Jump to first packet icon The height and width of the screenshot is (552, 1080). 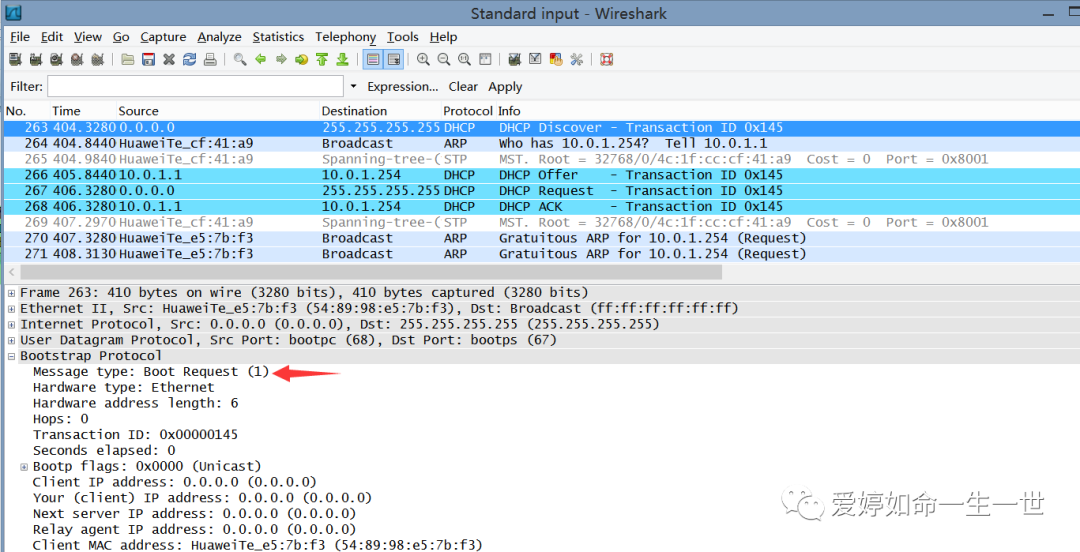point(322,60)
